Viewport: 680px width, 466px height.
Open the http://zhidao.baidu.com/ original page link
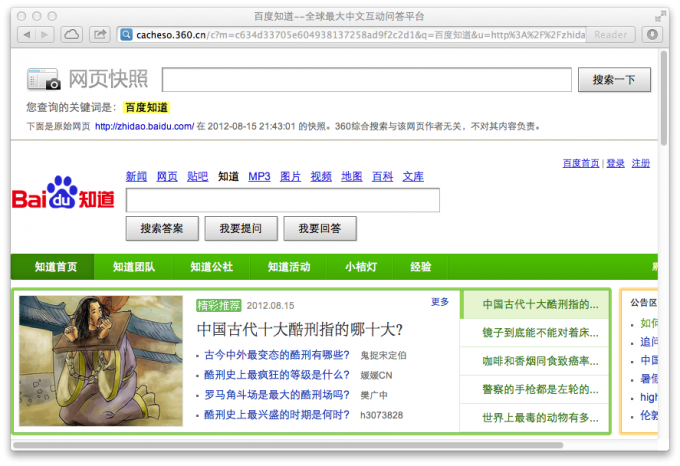144,127
